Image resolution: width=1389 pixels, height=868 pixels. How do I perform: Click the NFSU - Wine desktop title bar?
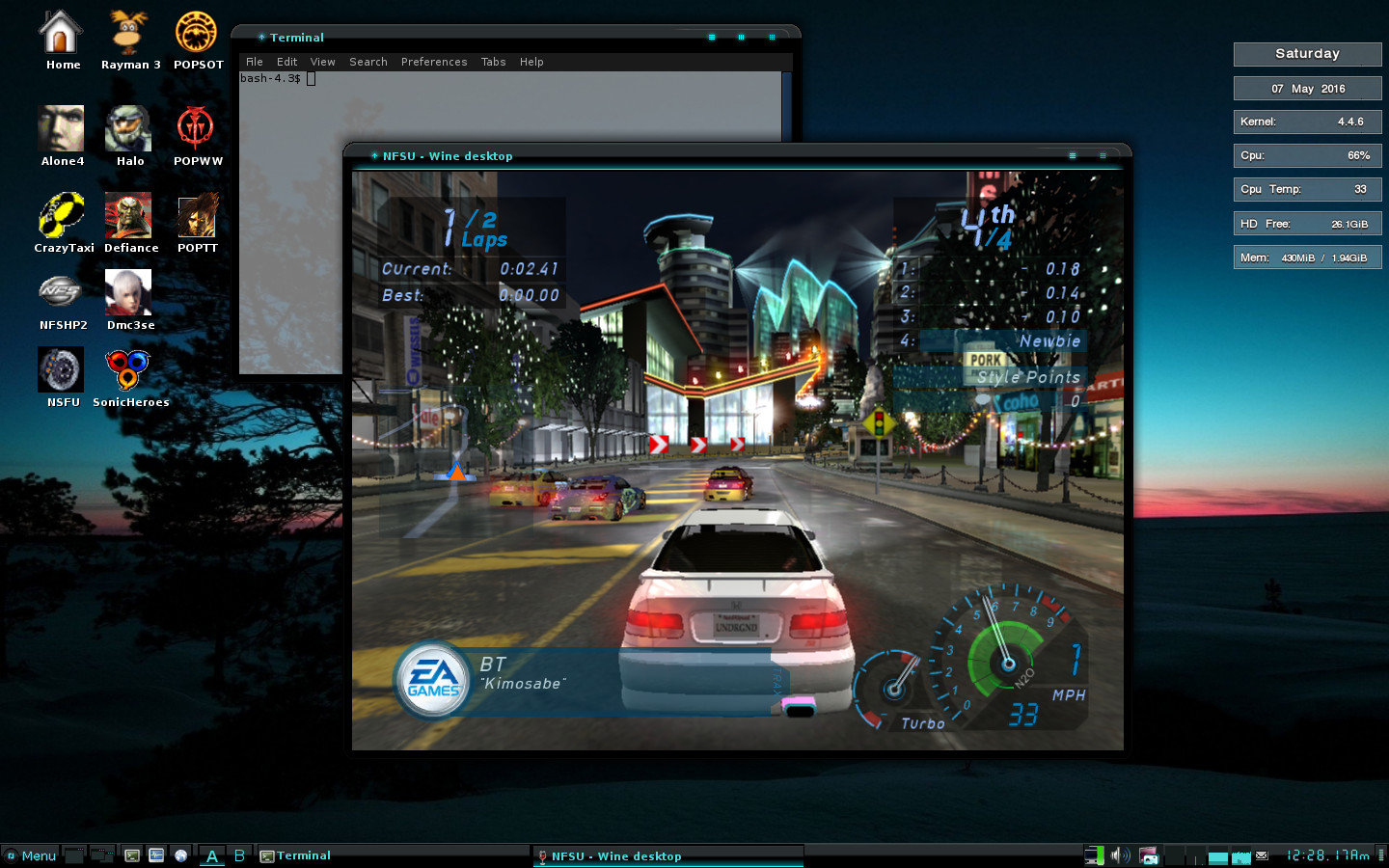point(737,155)
